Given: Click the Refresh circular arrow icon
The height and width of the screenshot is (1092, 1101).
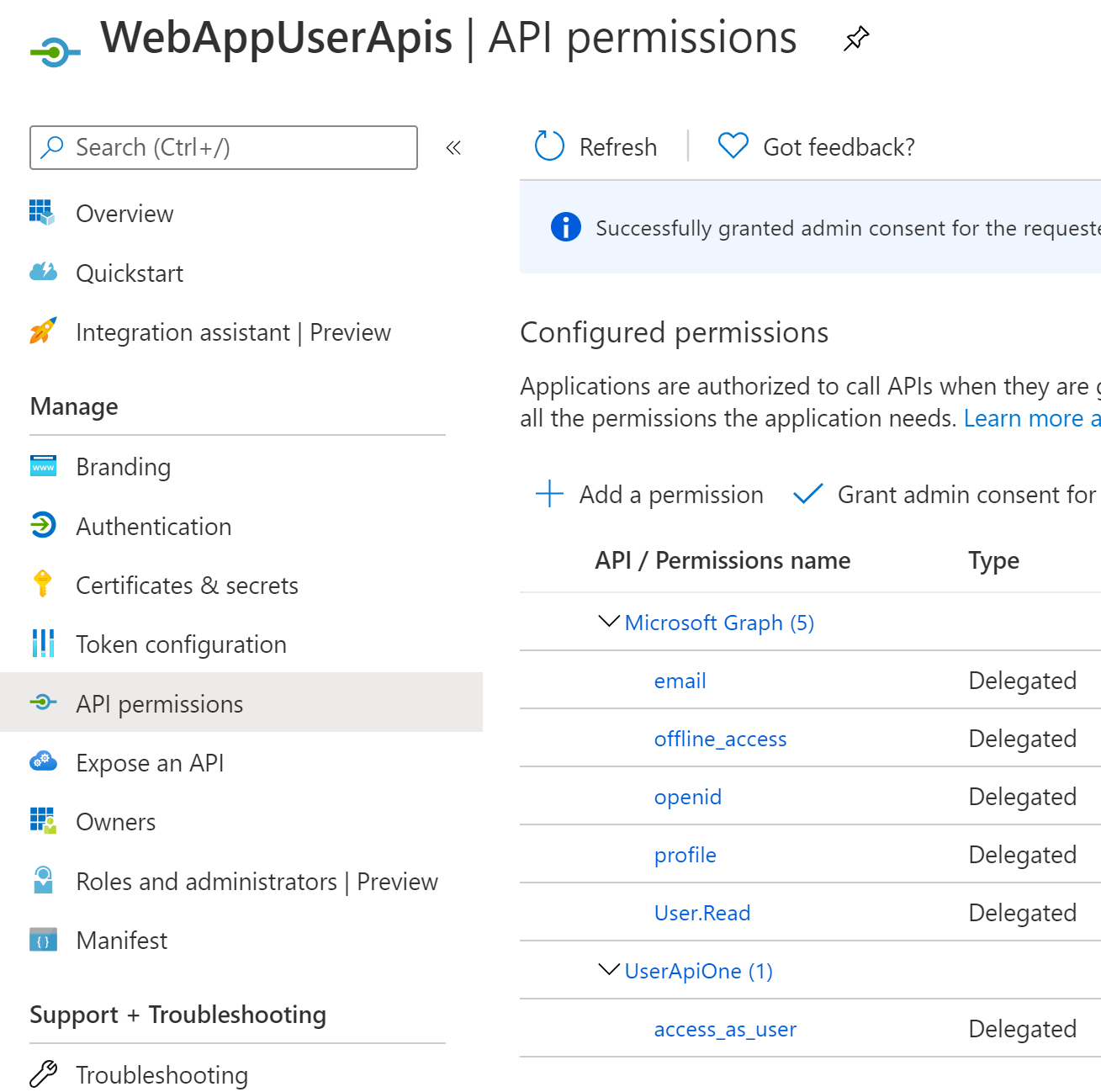Looking at the screenshot, I should click(x=549, y=146).
